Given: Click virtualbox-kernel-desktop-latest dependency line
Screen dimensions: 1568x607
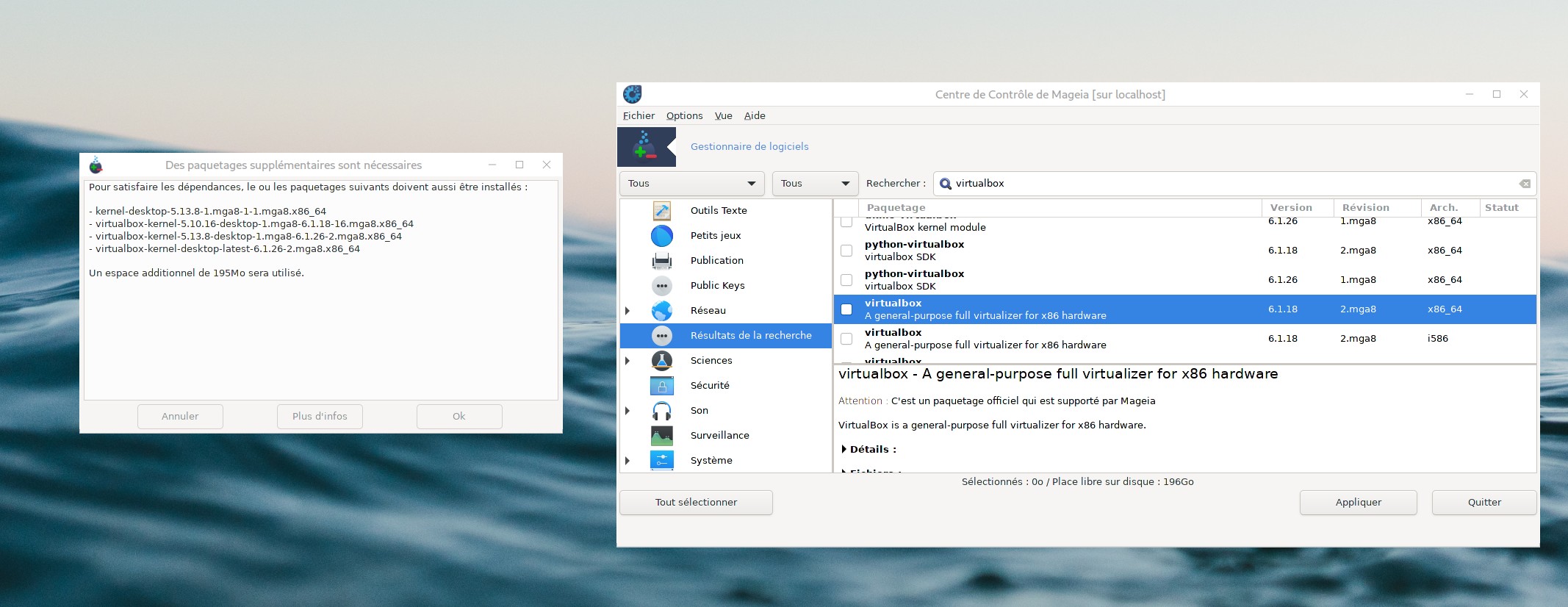Looking at the screenshot, I should [x=224, y=249].
